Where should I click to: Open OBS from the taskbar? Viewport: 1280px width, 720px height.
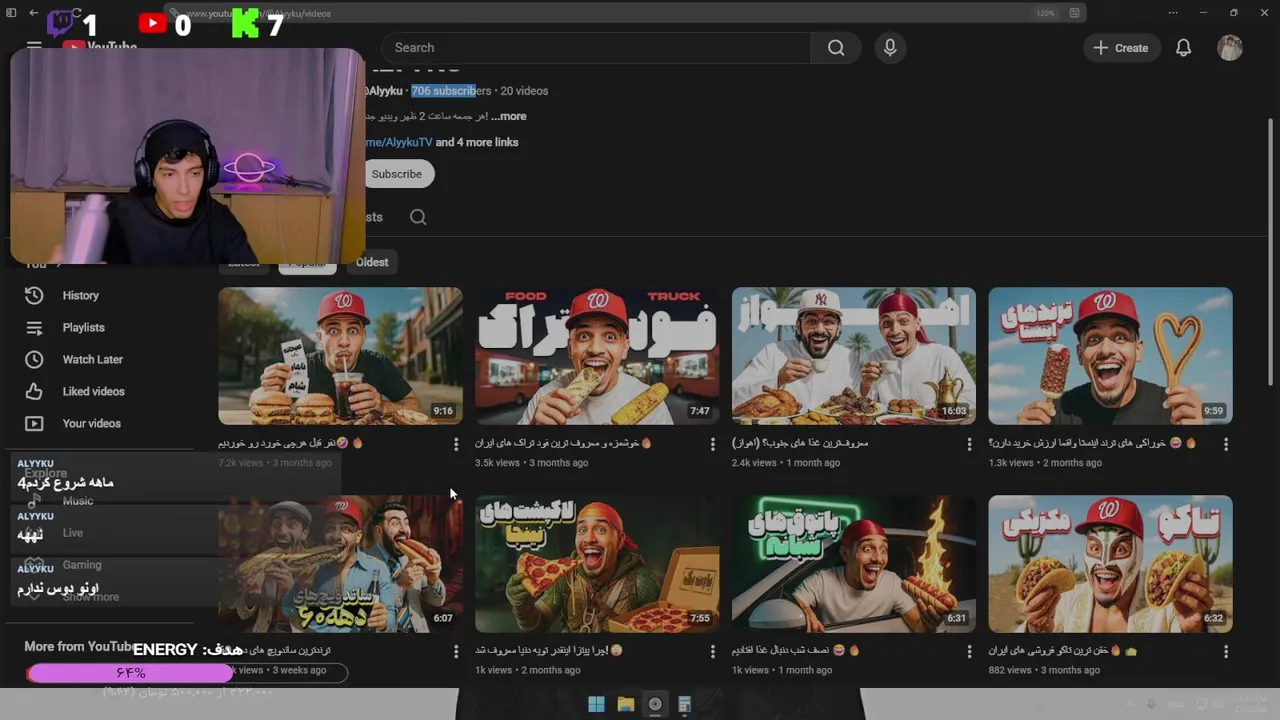655,704
